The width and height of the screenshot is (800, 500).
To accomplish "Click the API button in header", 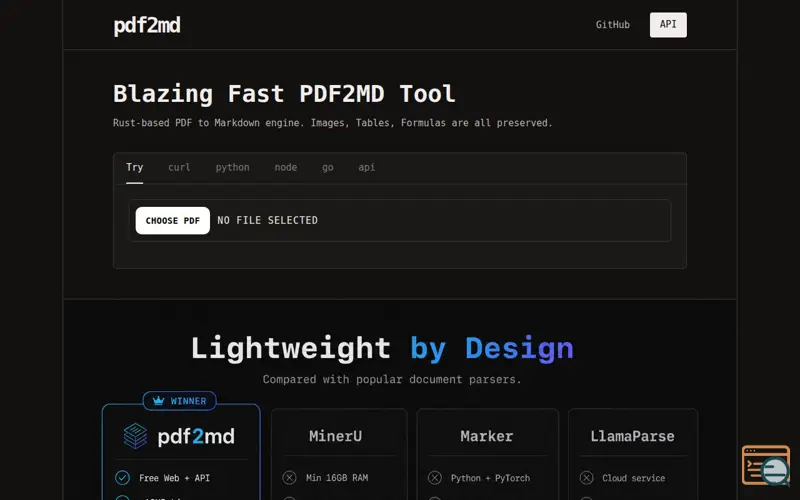I will (668, 24).
